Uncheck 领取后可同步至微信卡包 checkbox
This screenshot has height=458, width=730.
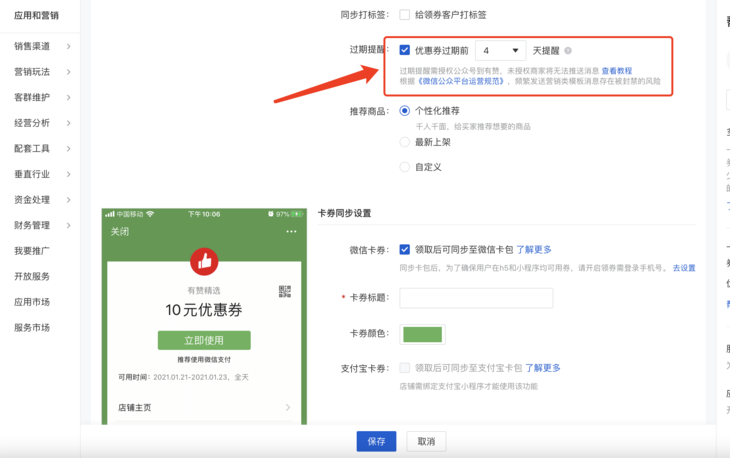point(405,249)
